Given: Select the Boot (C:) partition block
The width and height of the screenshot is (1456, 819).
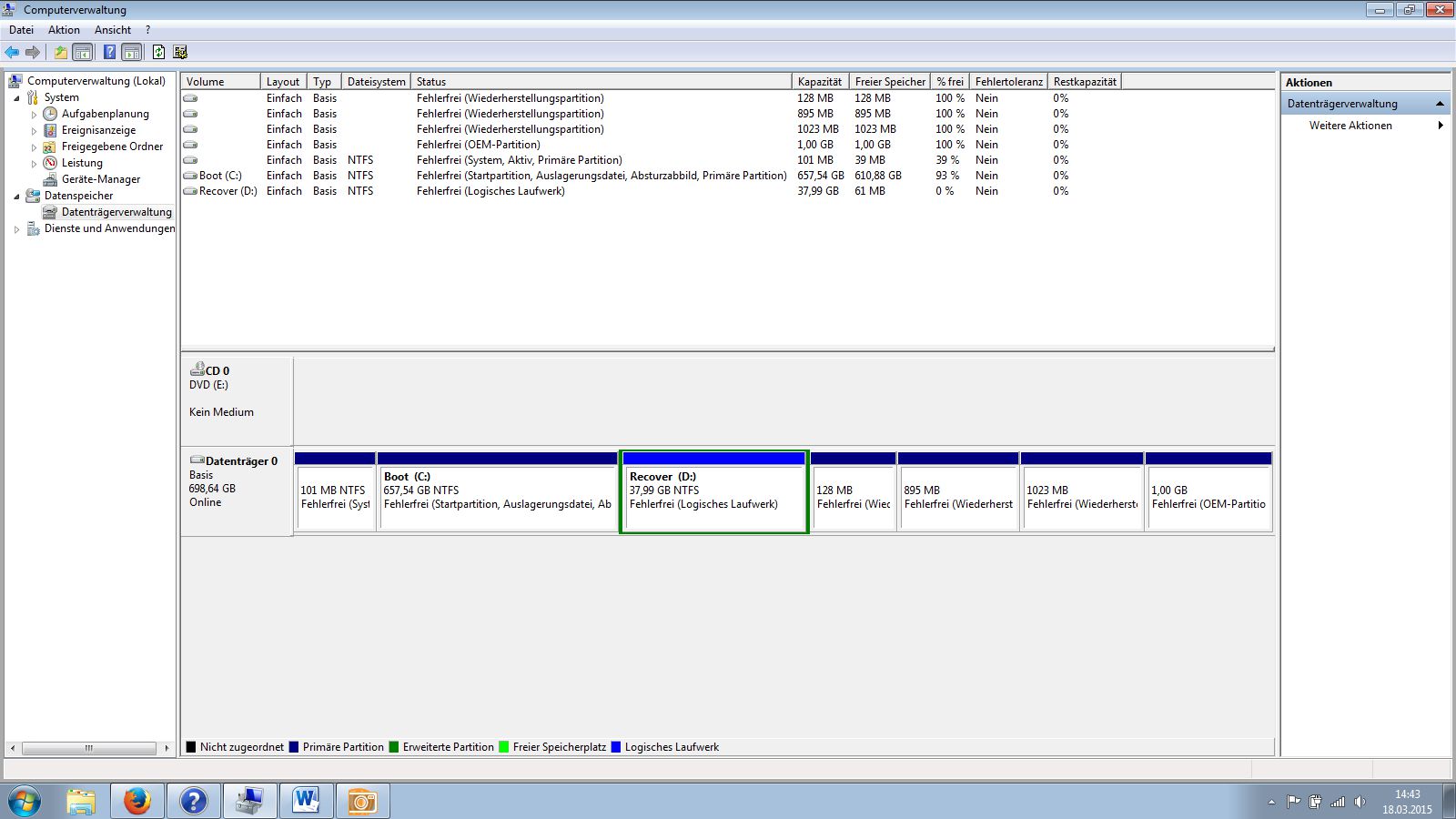Looking at the screenshot, I should 497,496.
